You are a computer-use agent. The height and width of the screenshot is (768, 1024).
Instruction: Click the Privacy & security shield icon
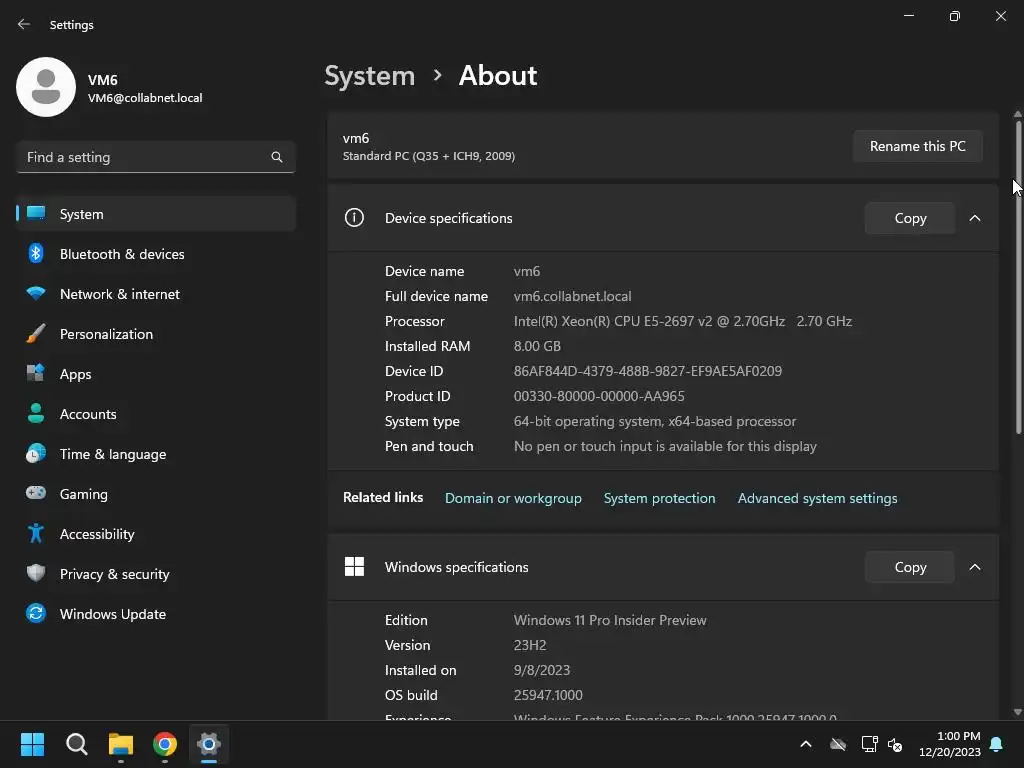[36, 573]
